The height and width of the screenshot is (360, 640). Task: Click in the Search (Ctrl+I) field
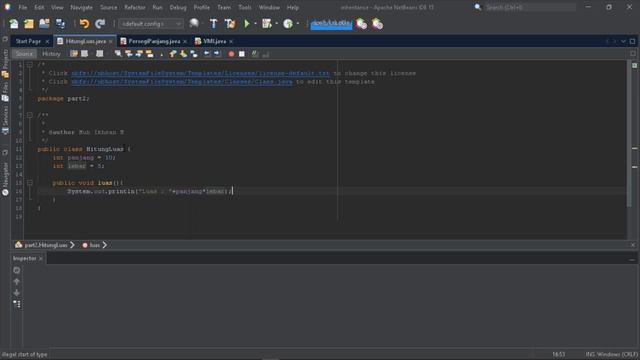[x=530, y=7]
